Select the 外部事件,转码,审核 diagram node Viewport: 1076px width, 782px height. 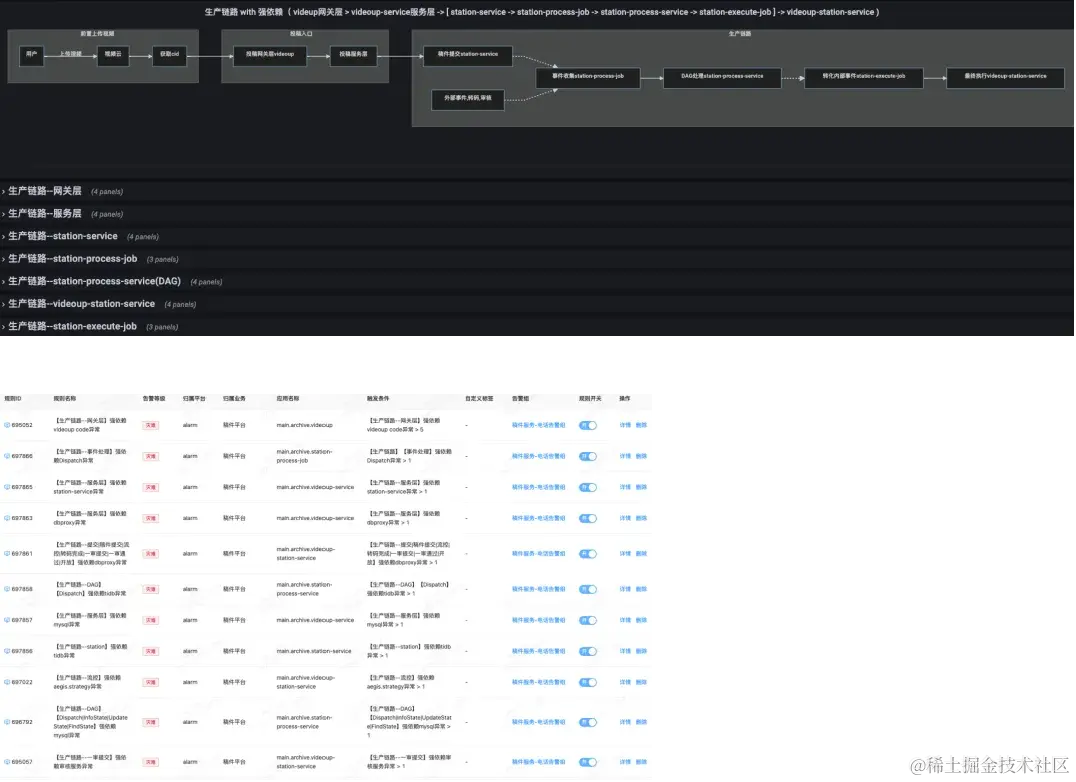(468, 99)
